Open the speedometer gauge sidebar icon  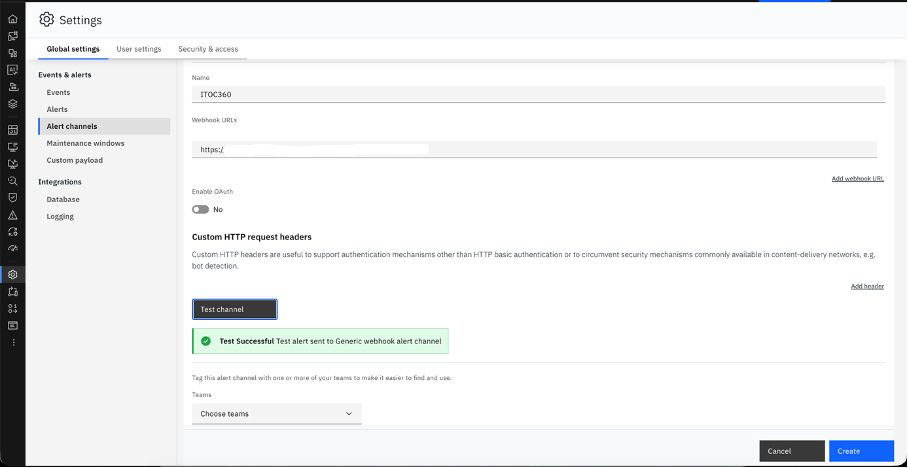(x=13, y=248)
